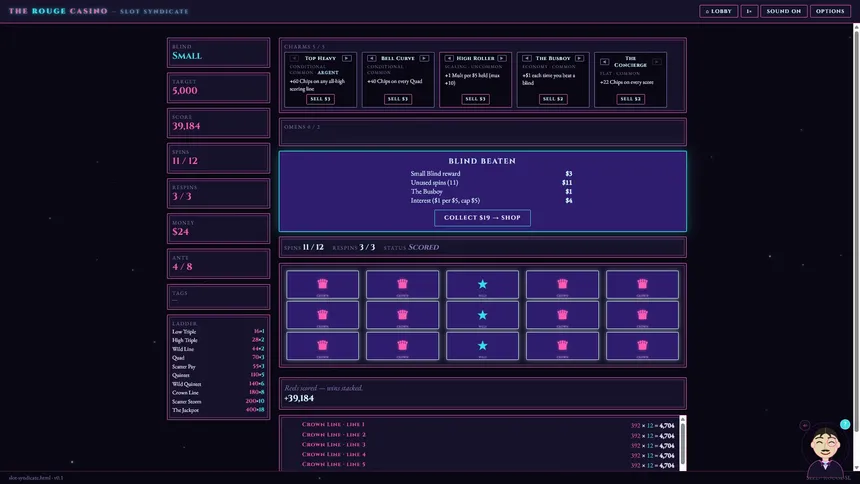Select Crown Line row in the ladder
This screenshot has height=484, width=860.
pos(218,393)
